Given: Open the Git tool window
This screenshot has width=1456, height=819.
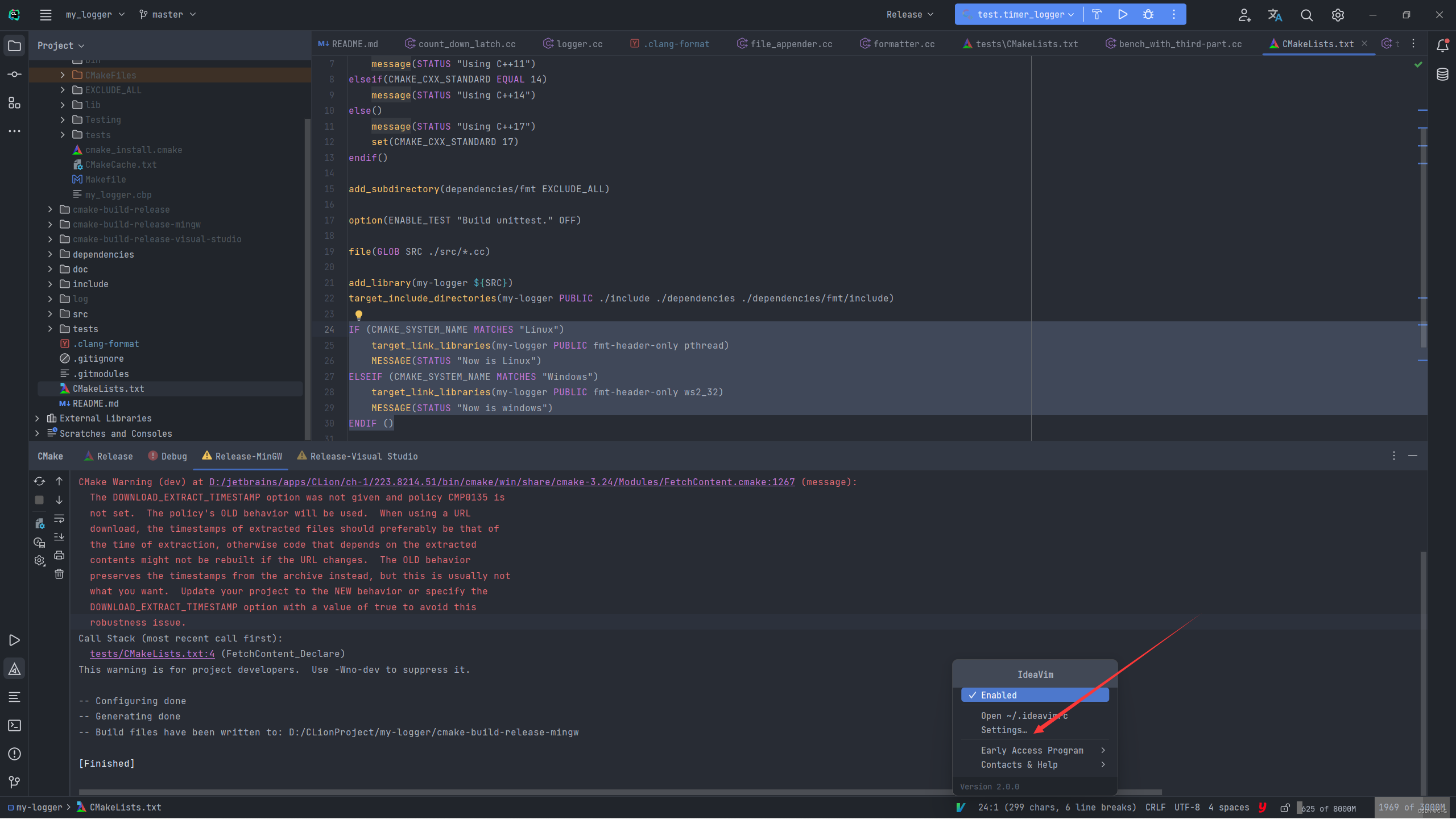Looking at the screenshot, I should click(x=15, y=783).
